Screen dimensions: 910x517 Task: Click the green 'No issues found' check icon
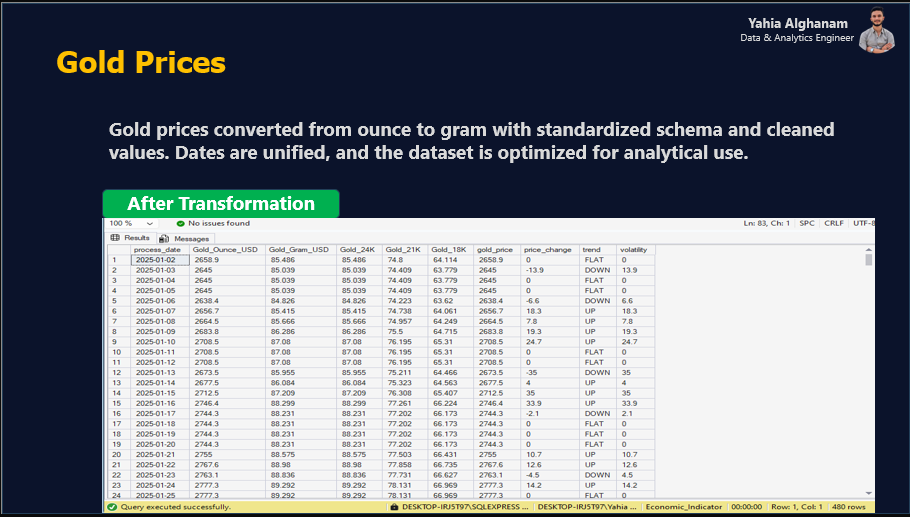(180, 223)
